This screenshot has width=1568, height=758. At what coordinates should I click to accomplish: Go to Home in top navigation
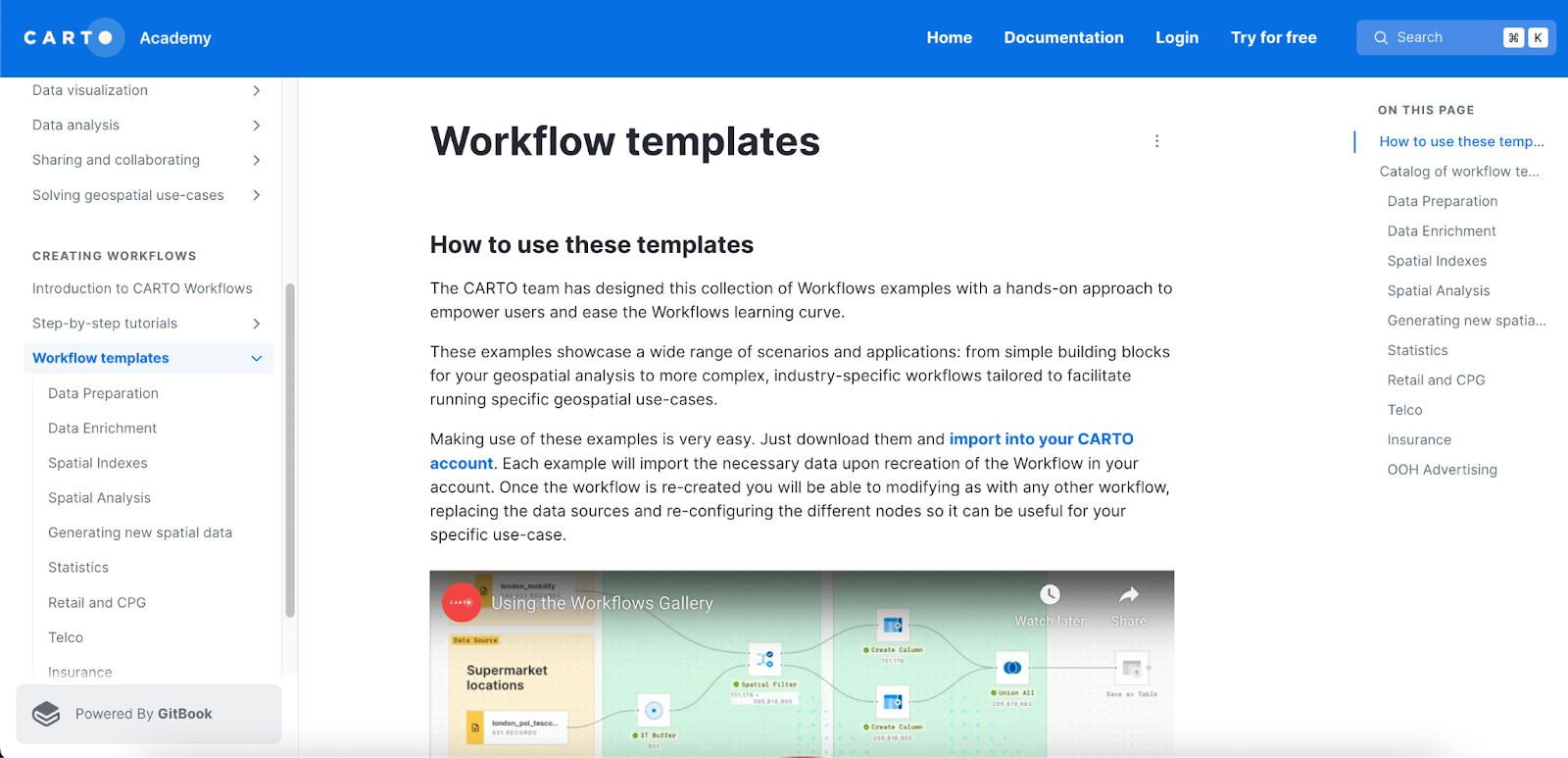pos(950,37)
